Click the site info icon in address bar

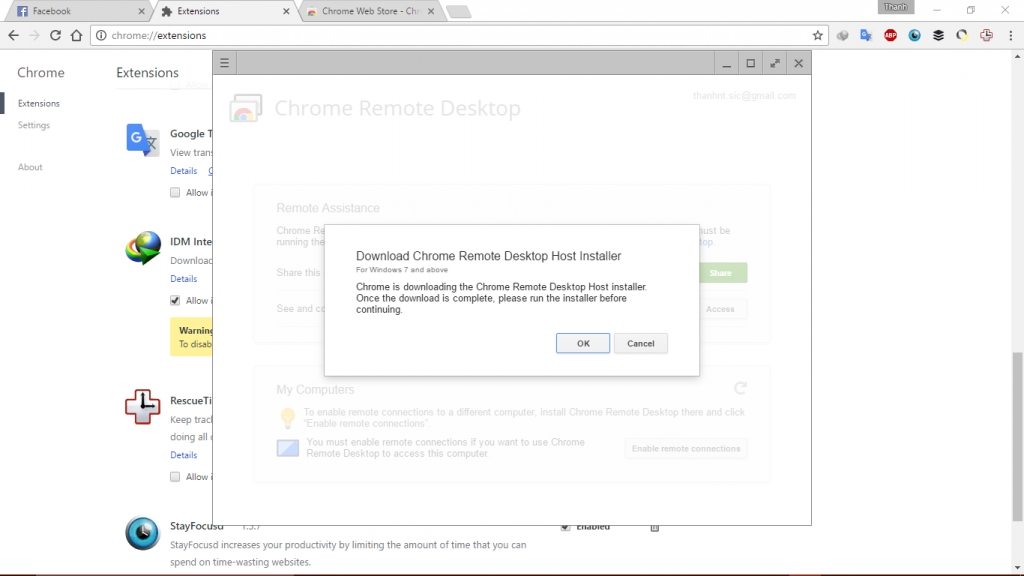tap(101, 35)
